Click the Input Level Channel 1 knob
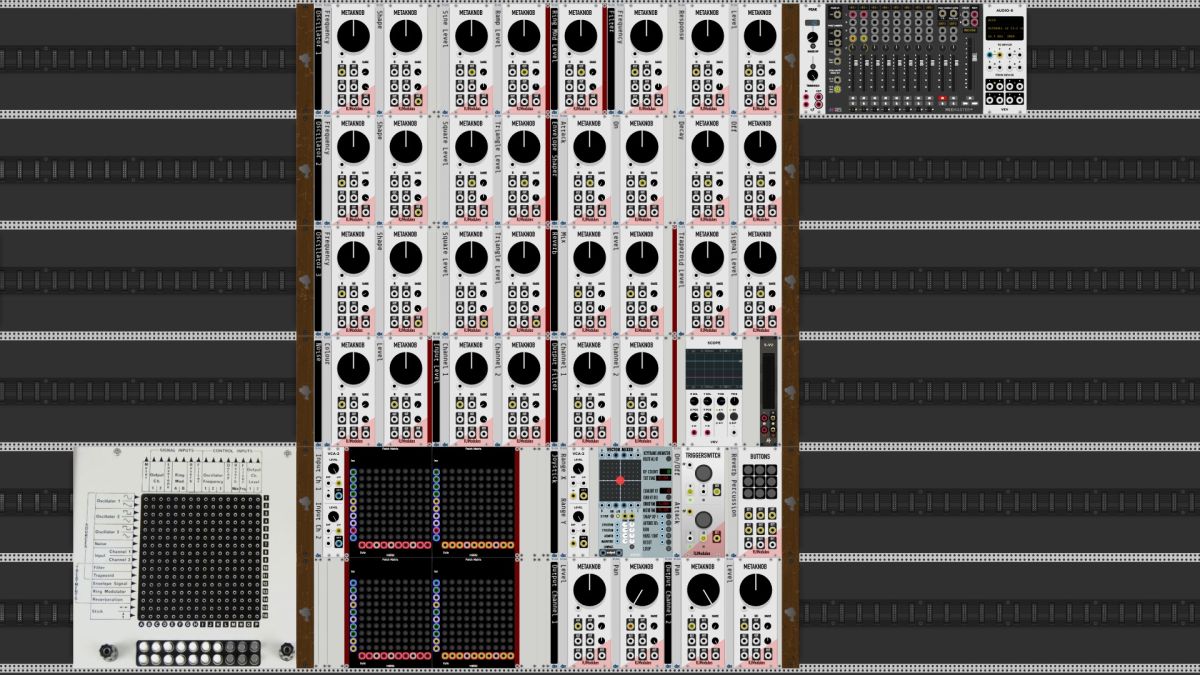The height and width of the screenshot is (675, 1200). pyautogui.click(x=471, y=369)
